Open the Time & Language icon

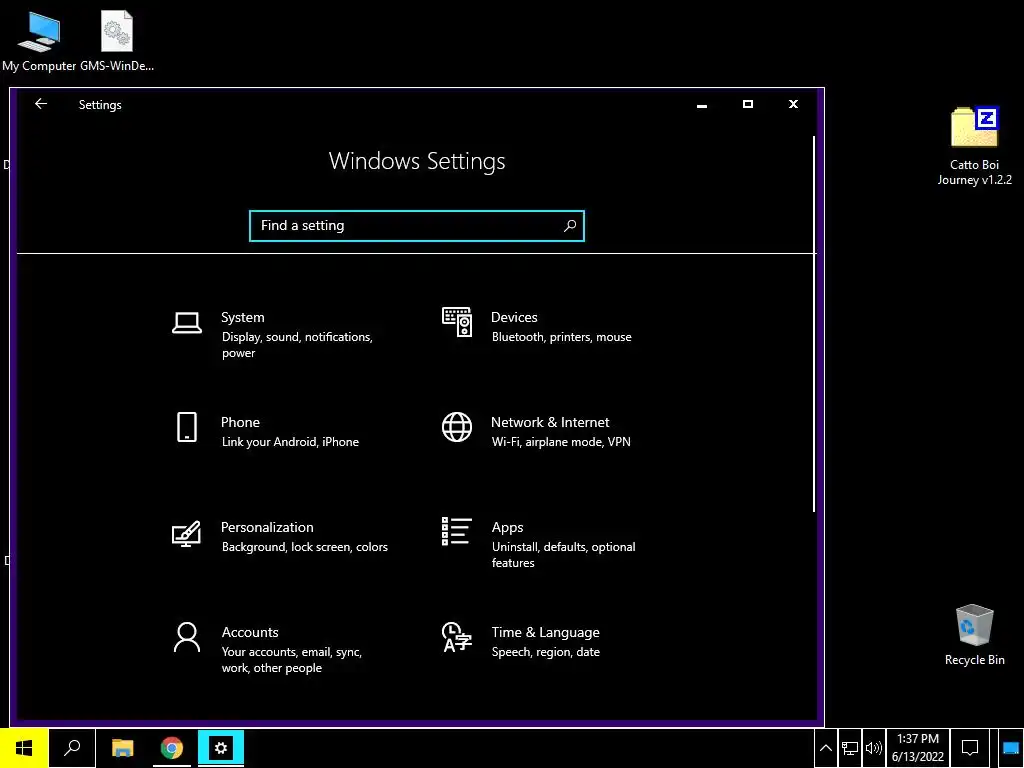[456, 637]
